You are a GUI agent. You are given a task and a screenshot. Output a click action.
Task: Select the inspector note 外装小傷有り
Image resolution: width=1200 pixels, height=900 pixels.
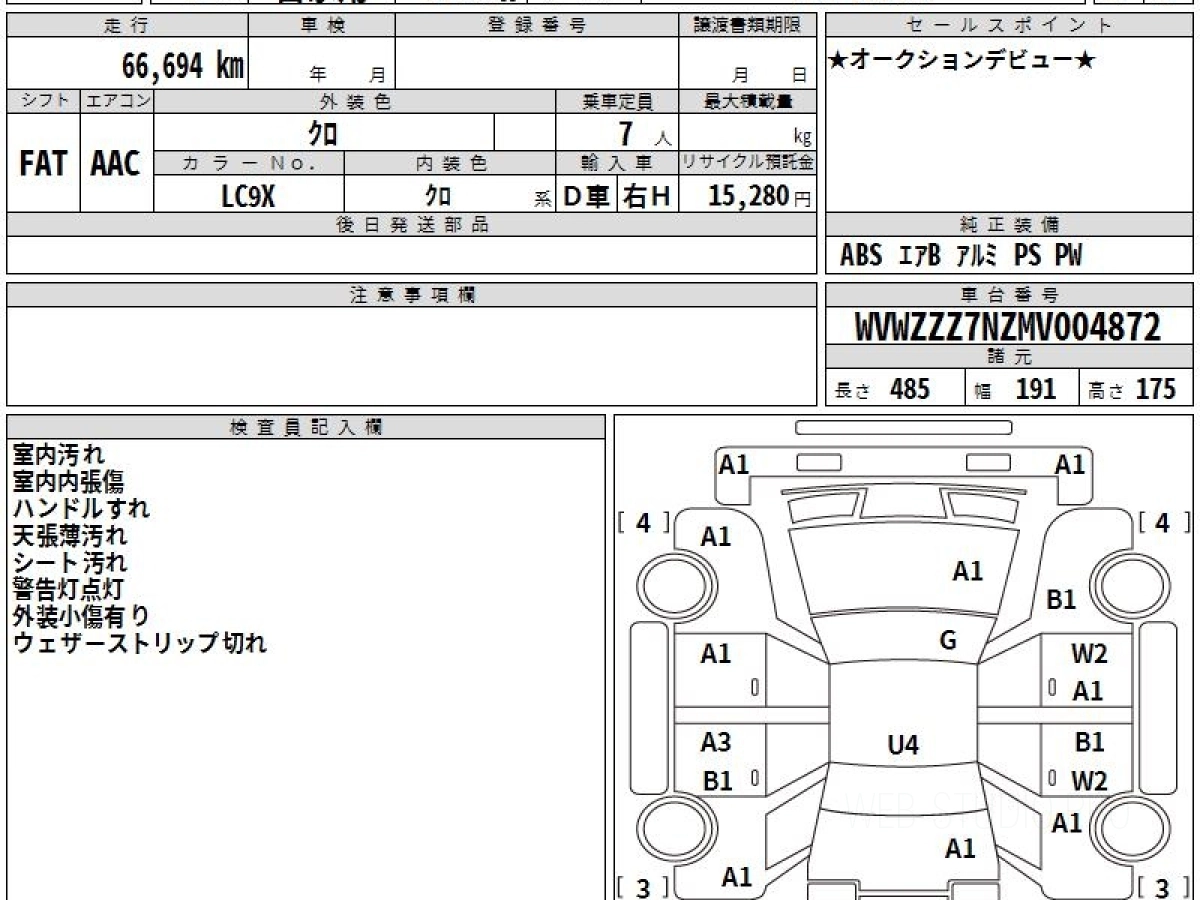[x=81, y=616]
